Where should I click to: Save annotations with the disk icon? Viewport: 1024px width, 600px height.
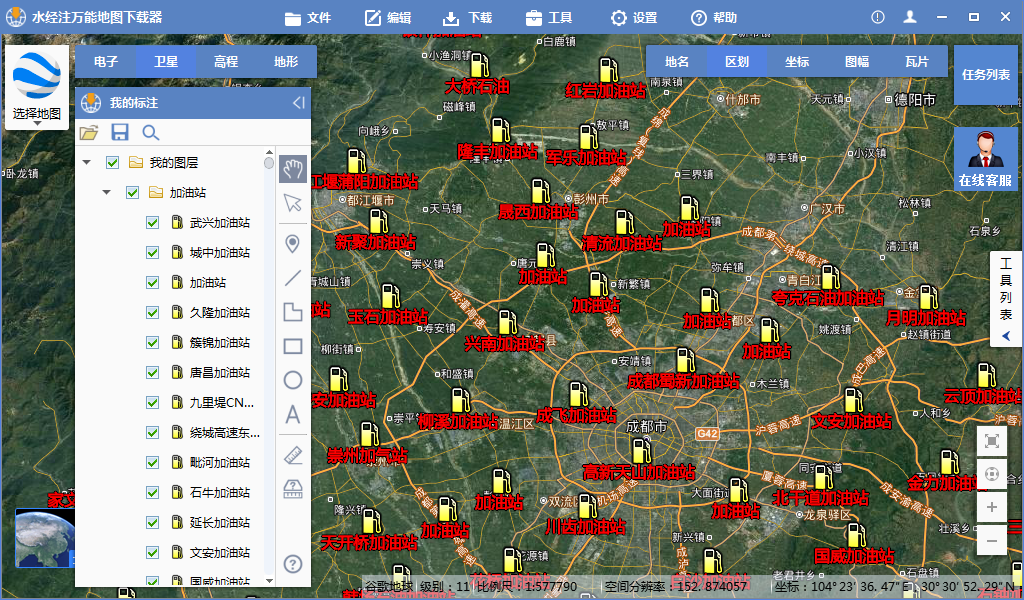coord(120,133)
